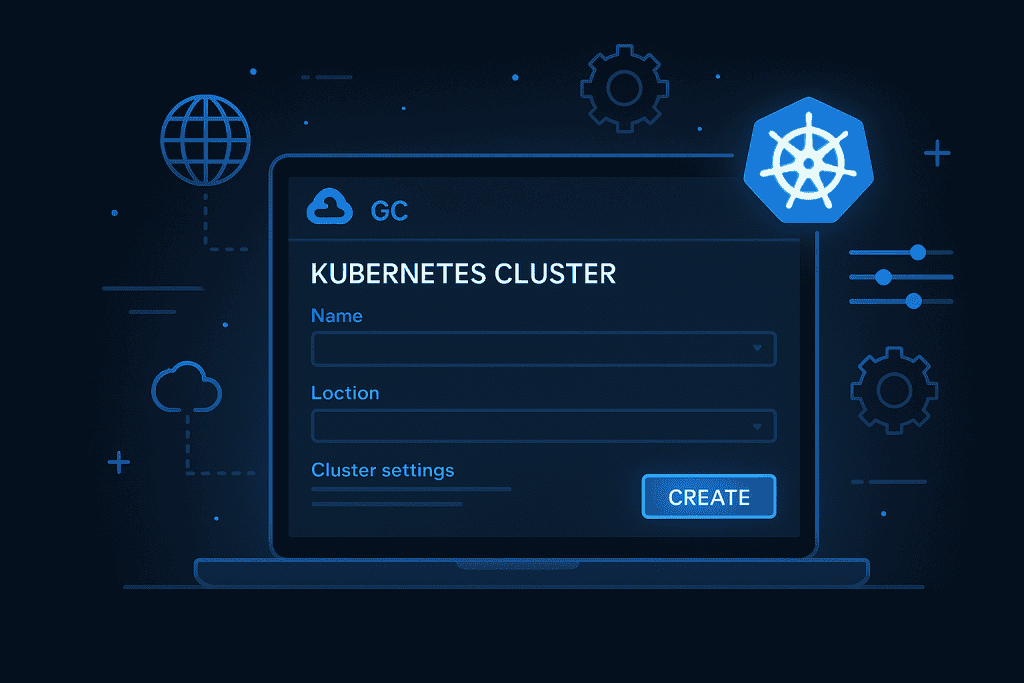Open the Loction dropdown arrow
Screen dimensions: 1024x683
tap(757, 426)
